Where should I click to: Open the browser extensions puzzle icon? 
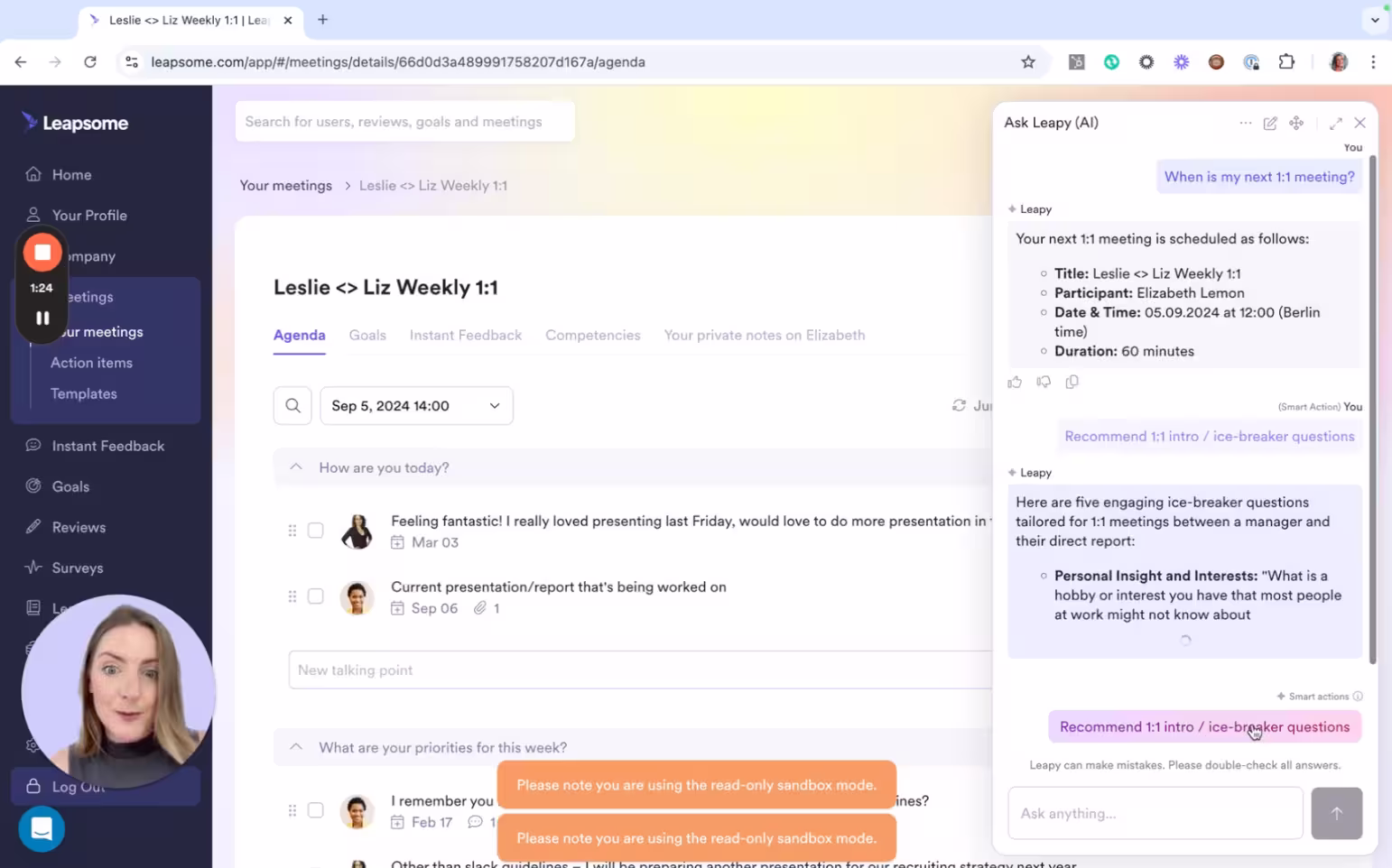[x=1287, y=62]
